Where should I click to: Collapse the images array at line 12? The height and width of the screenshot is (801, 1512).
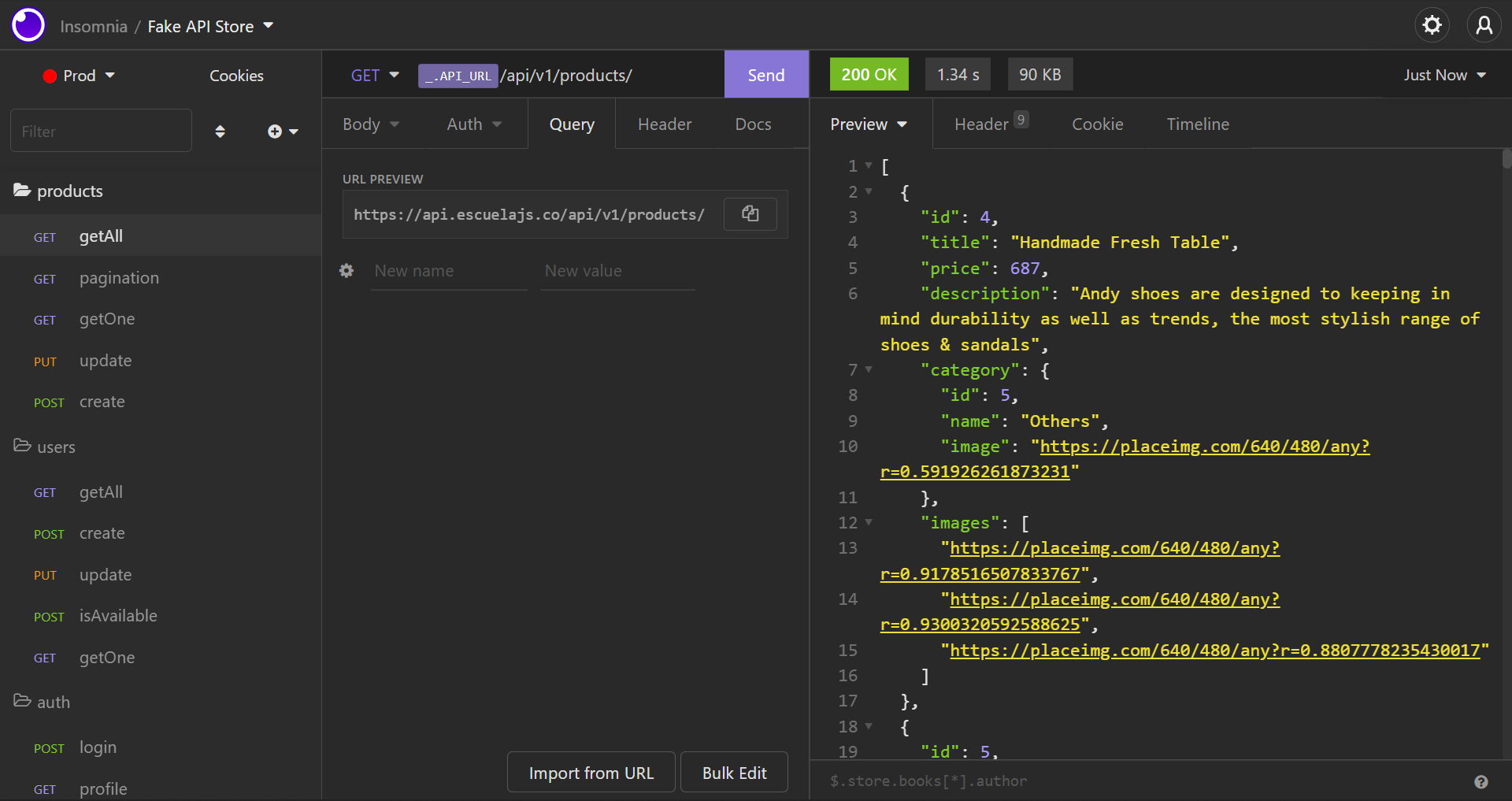[869, 522]
